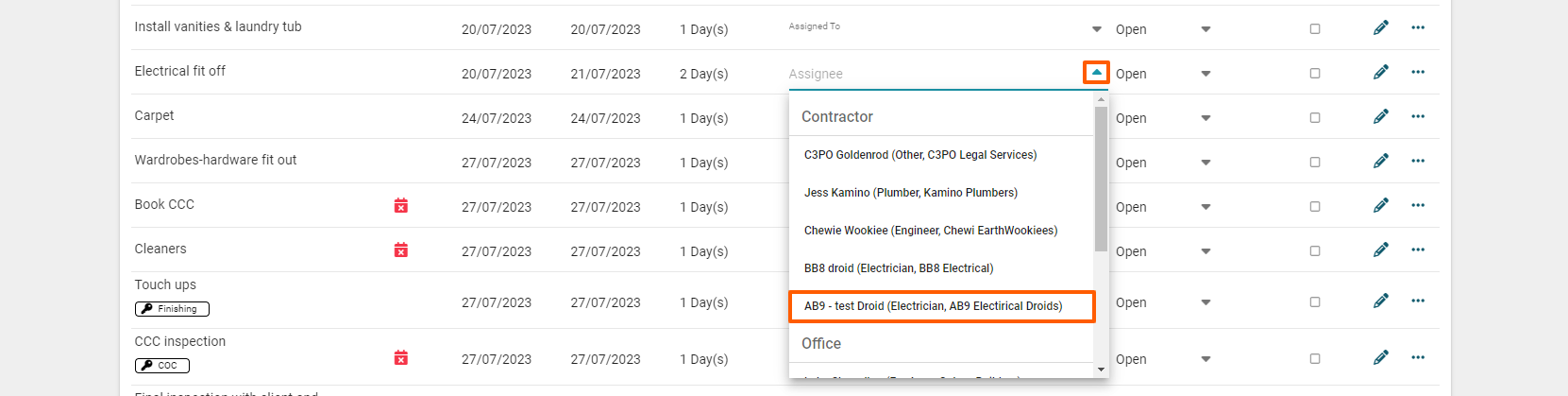Image resolution: width=1568 pixels, height=396 pixels.
Task: Click the red calendar icon beside Book CCC
Action: 401,205
